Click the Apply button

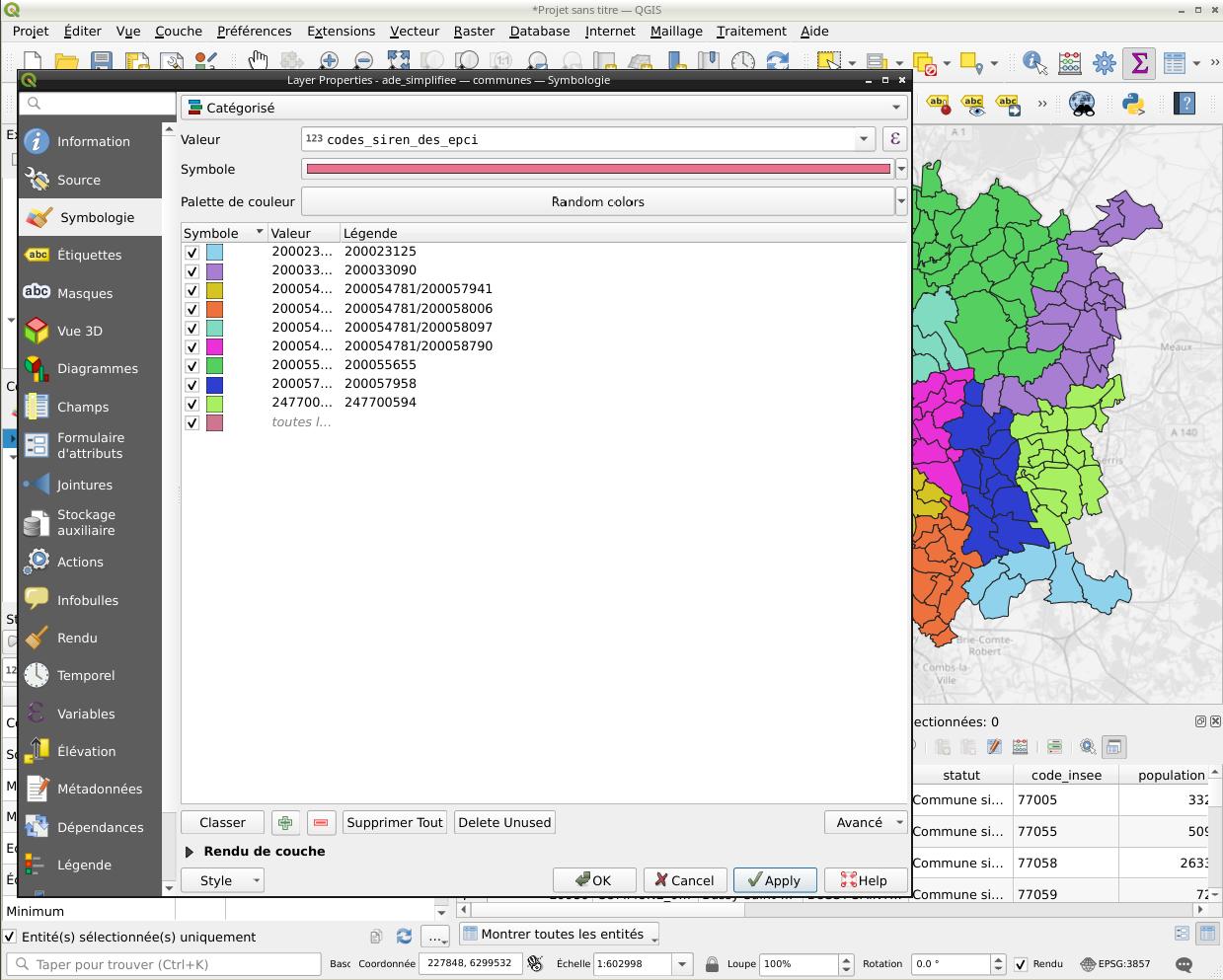tap(774, 880)
